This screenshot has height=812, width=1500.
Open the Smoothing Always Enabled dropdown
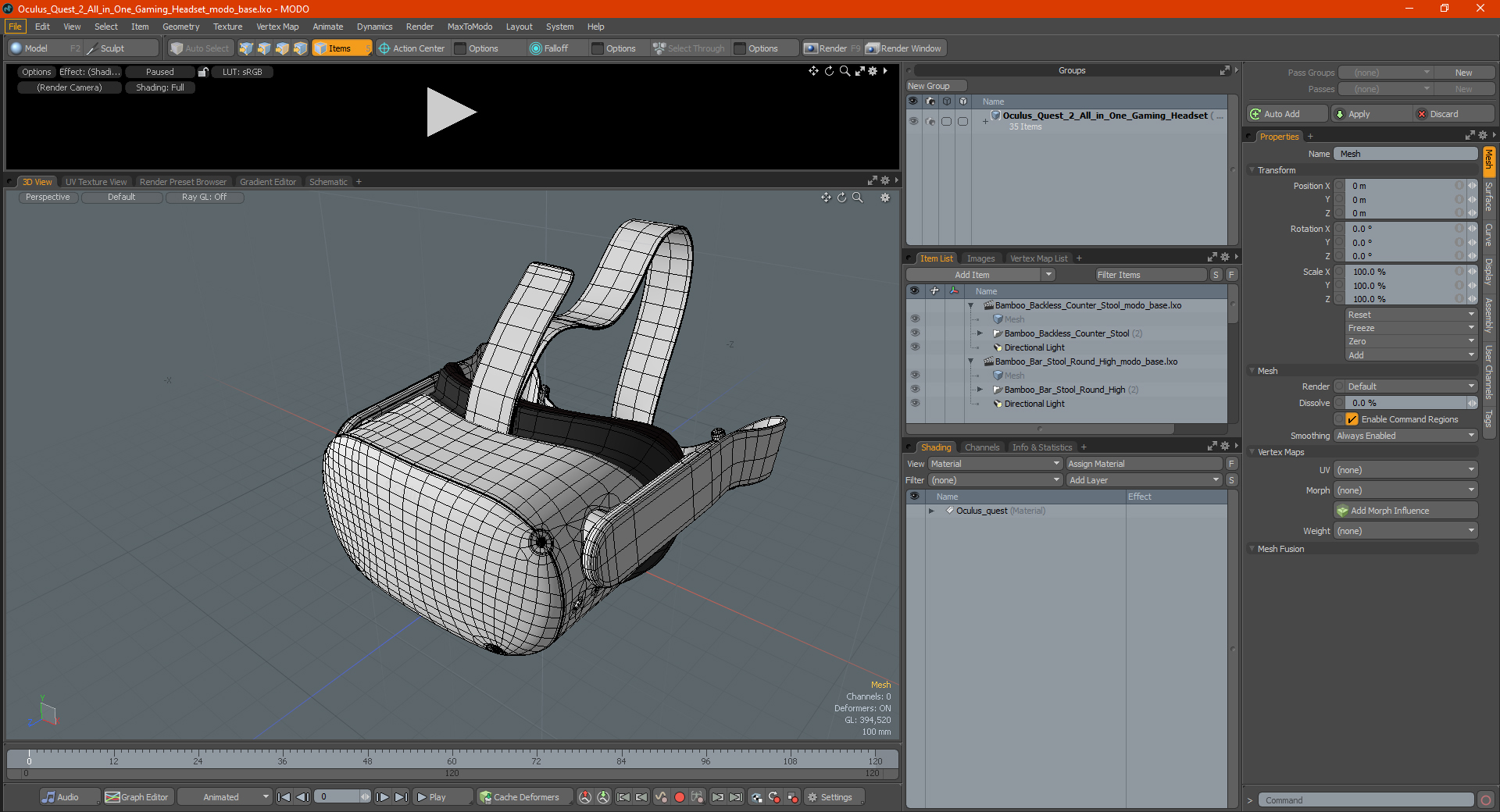click(1405, 436)
